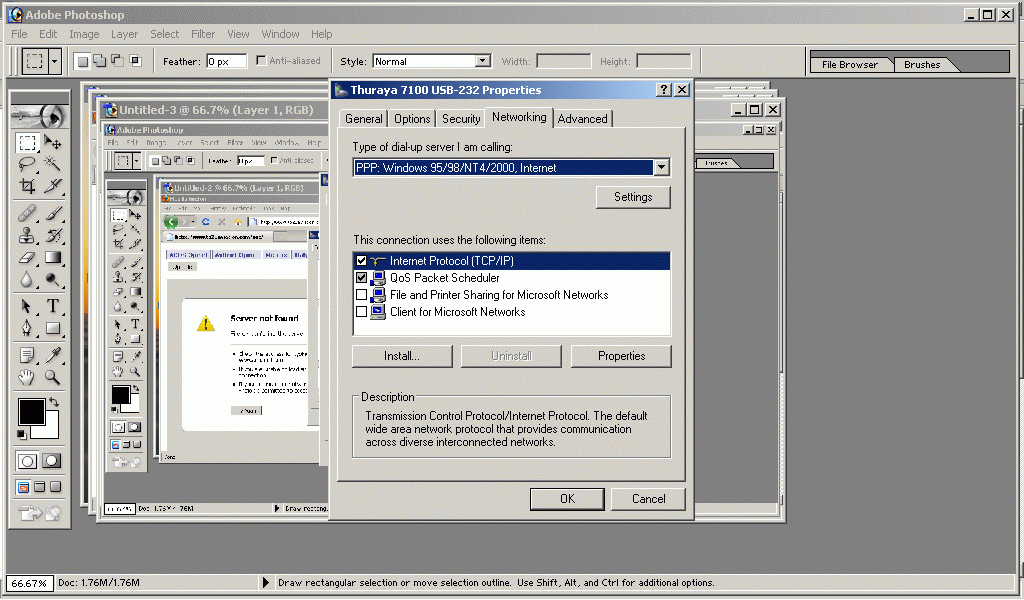Choose the Hand tool in the main toolbox
This screenshot has height=600, width=1024.
27,377
